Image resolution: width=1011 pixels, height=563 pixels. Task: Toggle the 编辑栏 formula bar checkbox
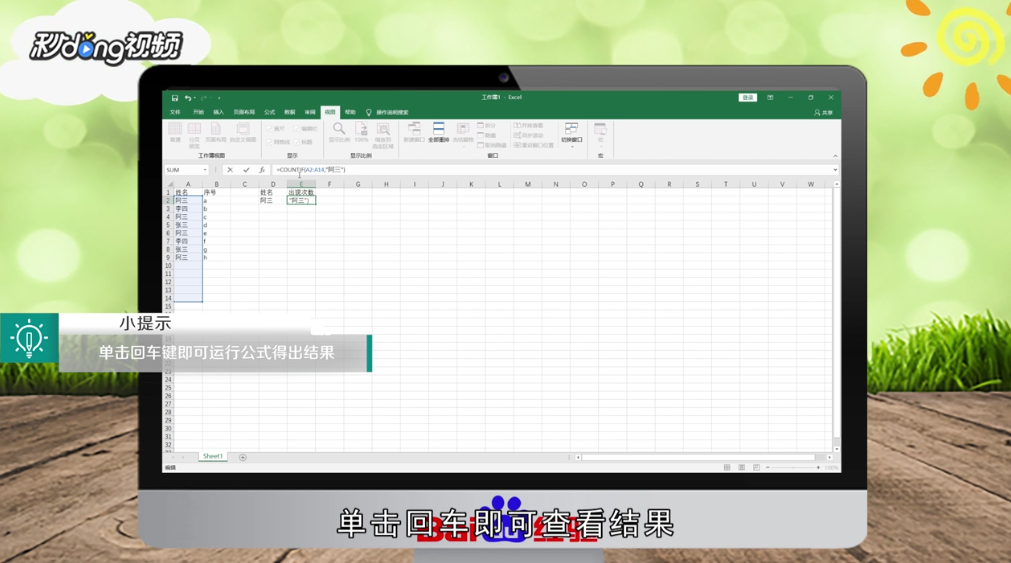point(297,129)
